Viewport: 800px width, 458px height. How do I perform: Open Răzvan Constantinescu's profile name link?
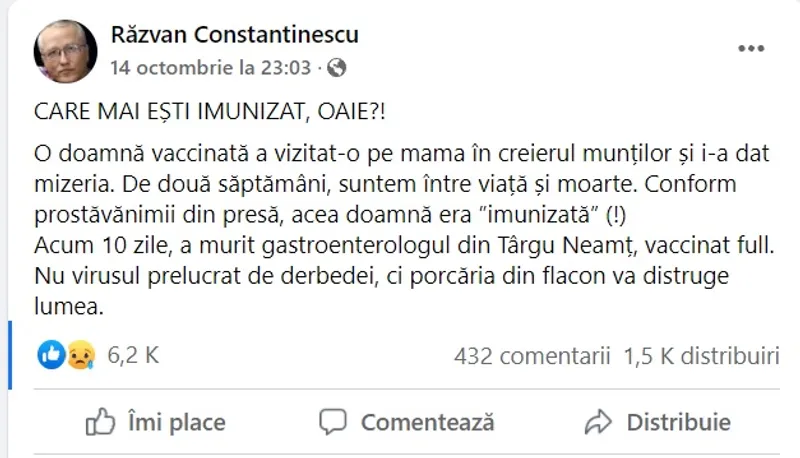click(234, 36)
